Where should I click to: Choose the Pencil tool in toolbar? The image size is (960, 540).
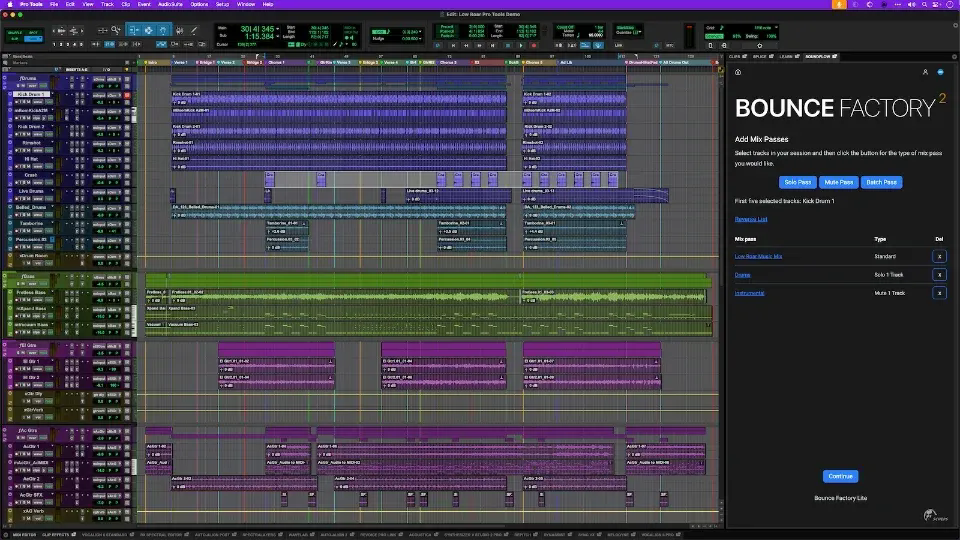(192, 30)
